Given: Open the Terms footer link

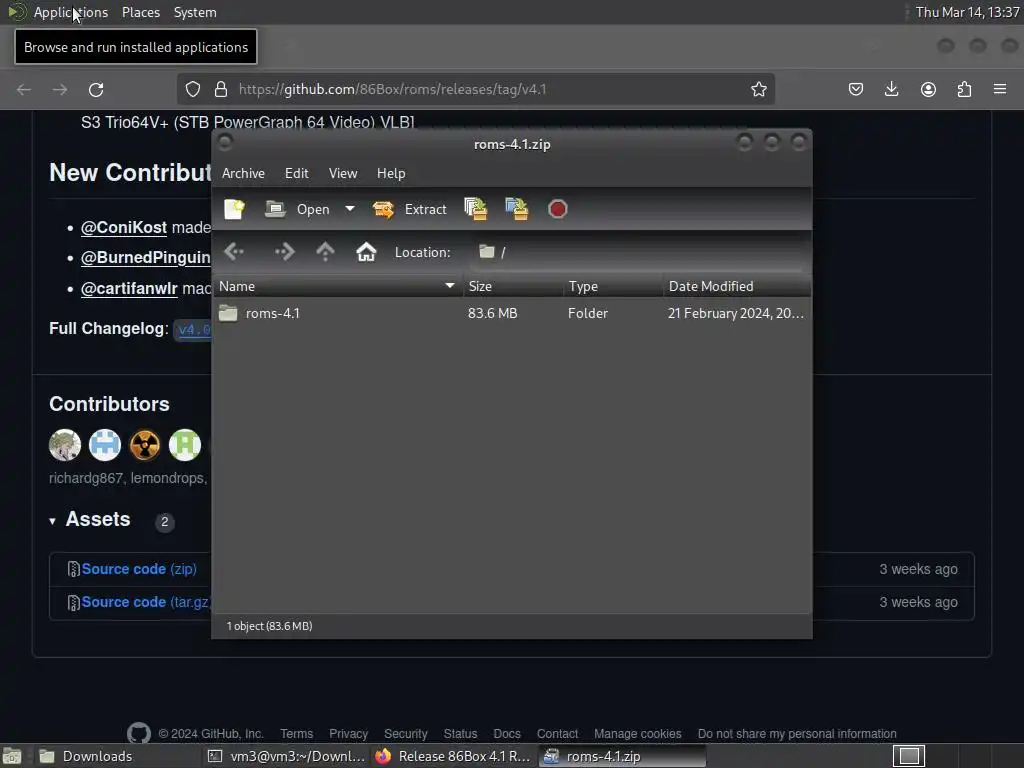Looking at the screenshot, I should (x=296, y=733).
